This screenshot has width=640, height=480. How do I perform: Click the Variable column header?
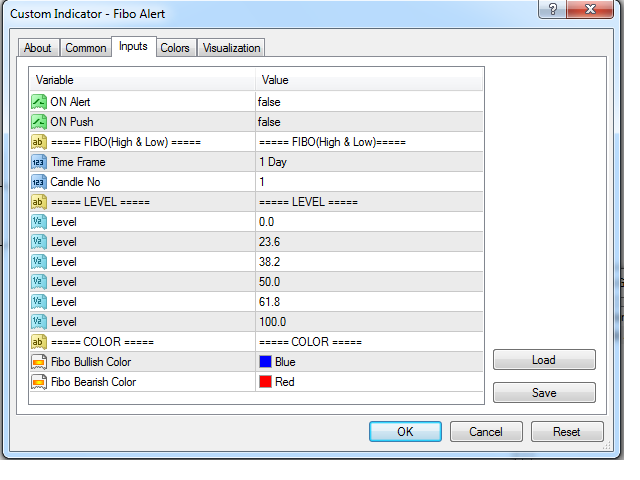click(x=142, y=80)
